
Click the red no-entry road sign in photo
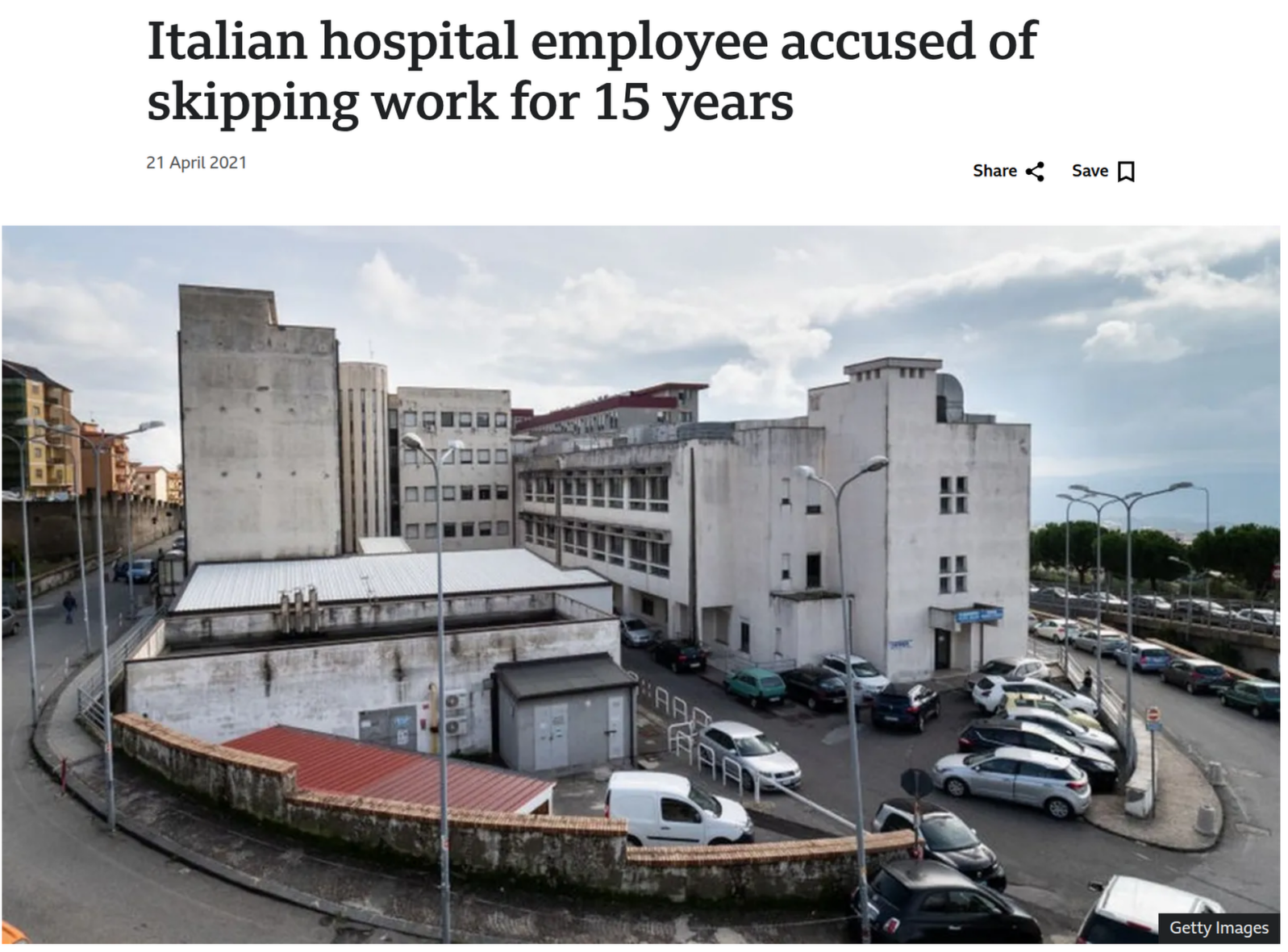[1153, 715]
